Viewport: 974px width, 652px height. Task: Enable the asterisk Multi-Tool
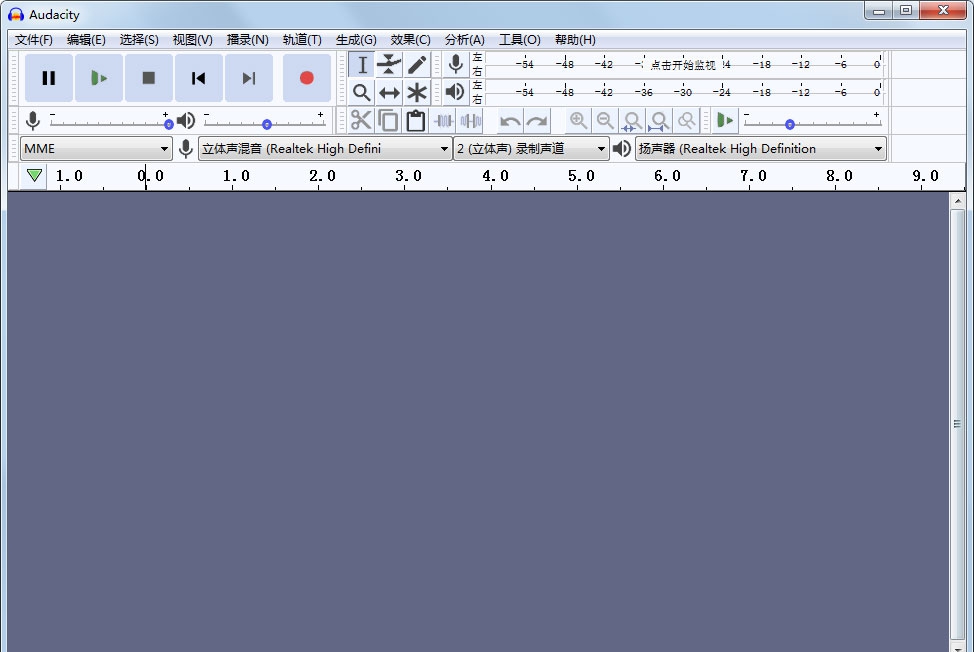417,93
